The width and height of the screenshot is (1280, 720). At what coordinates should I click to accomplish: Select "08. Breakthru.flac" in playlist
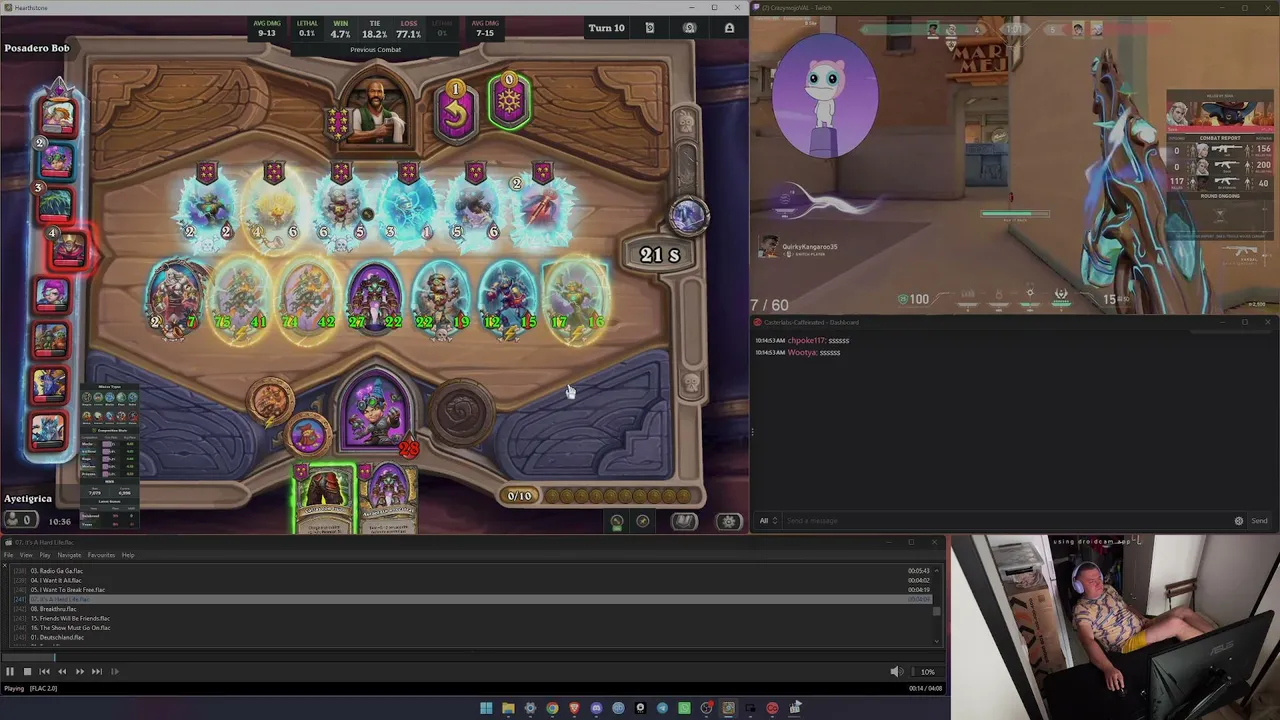[53, 609]
